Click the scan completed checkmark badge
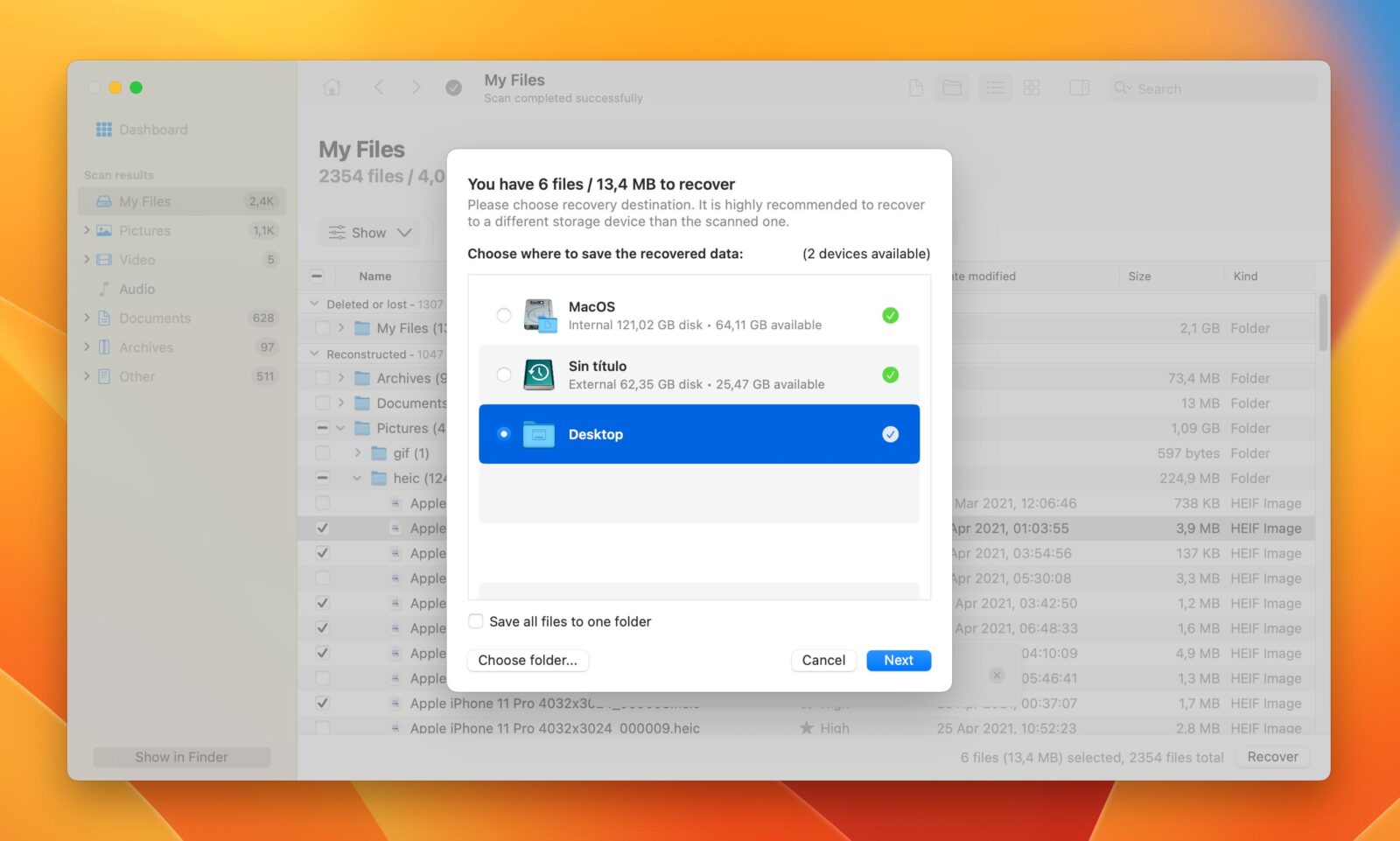Image resolution: width=1400 pixels, height=841 pixels. point(453,88)
